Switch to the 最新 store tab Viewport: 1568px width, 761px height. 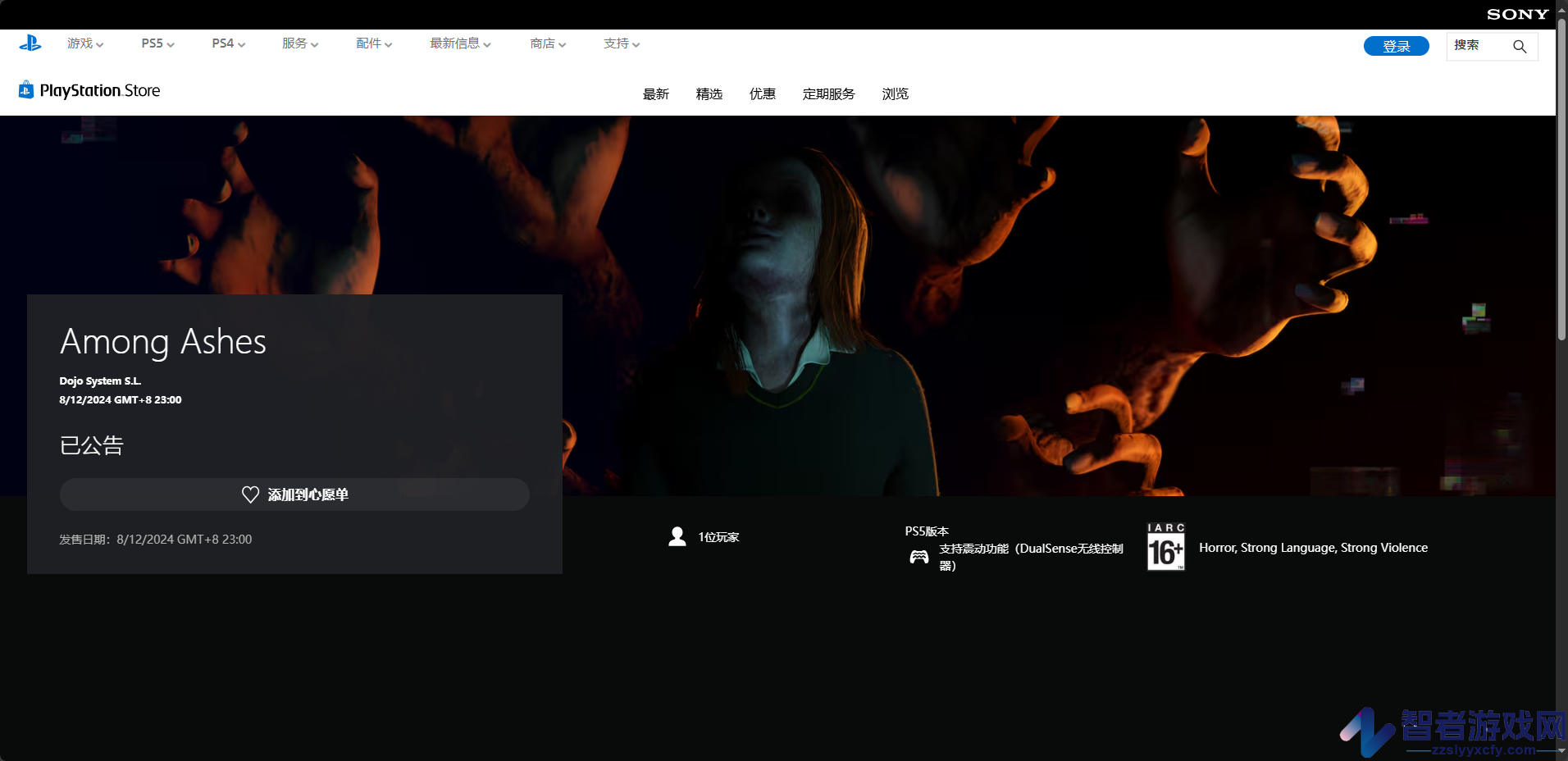[656, 94]
